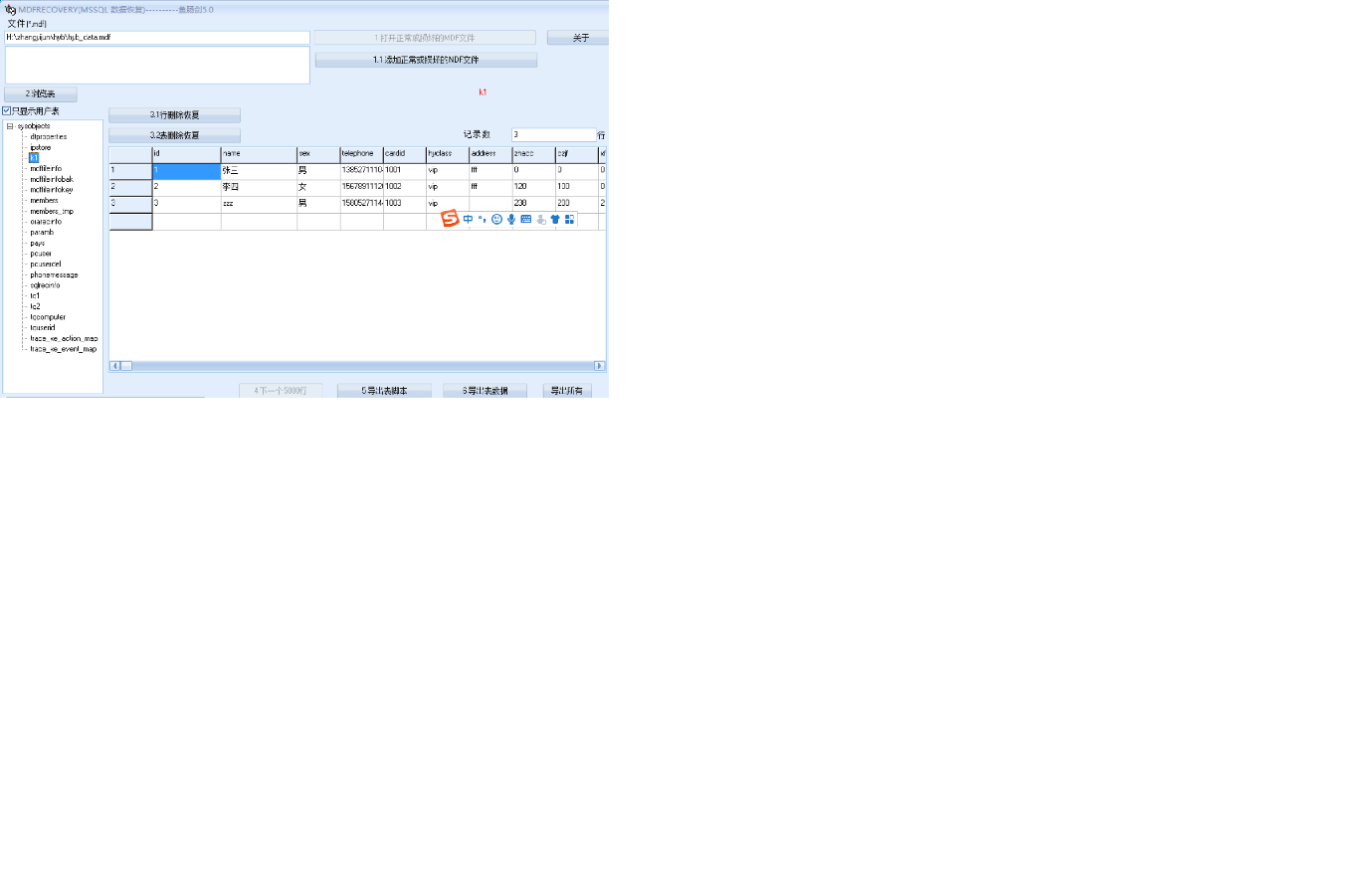Select the sqlrecinfo table in tree

coord(45,285)
